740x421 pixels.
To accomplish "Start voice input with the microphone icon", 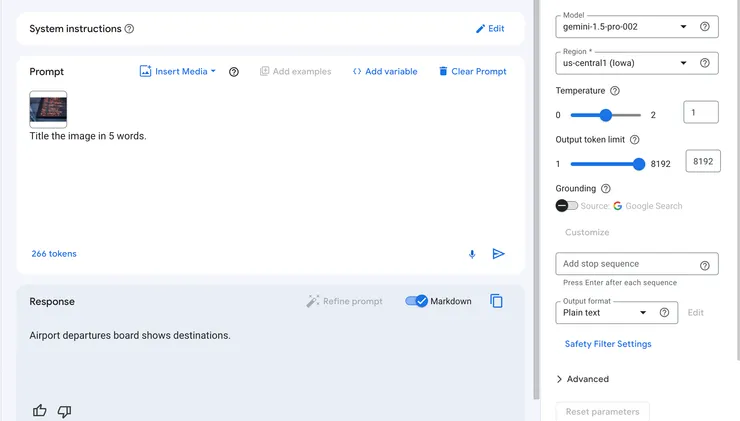I will pyautogui.click(x=472, y=254).
